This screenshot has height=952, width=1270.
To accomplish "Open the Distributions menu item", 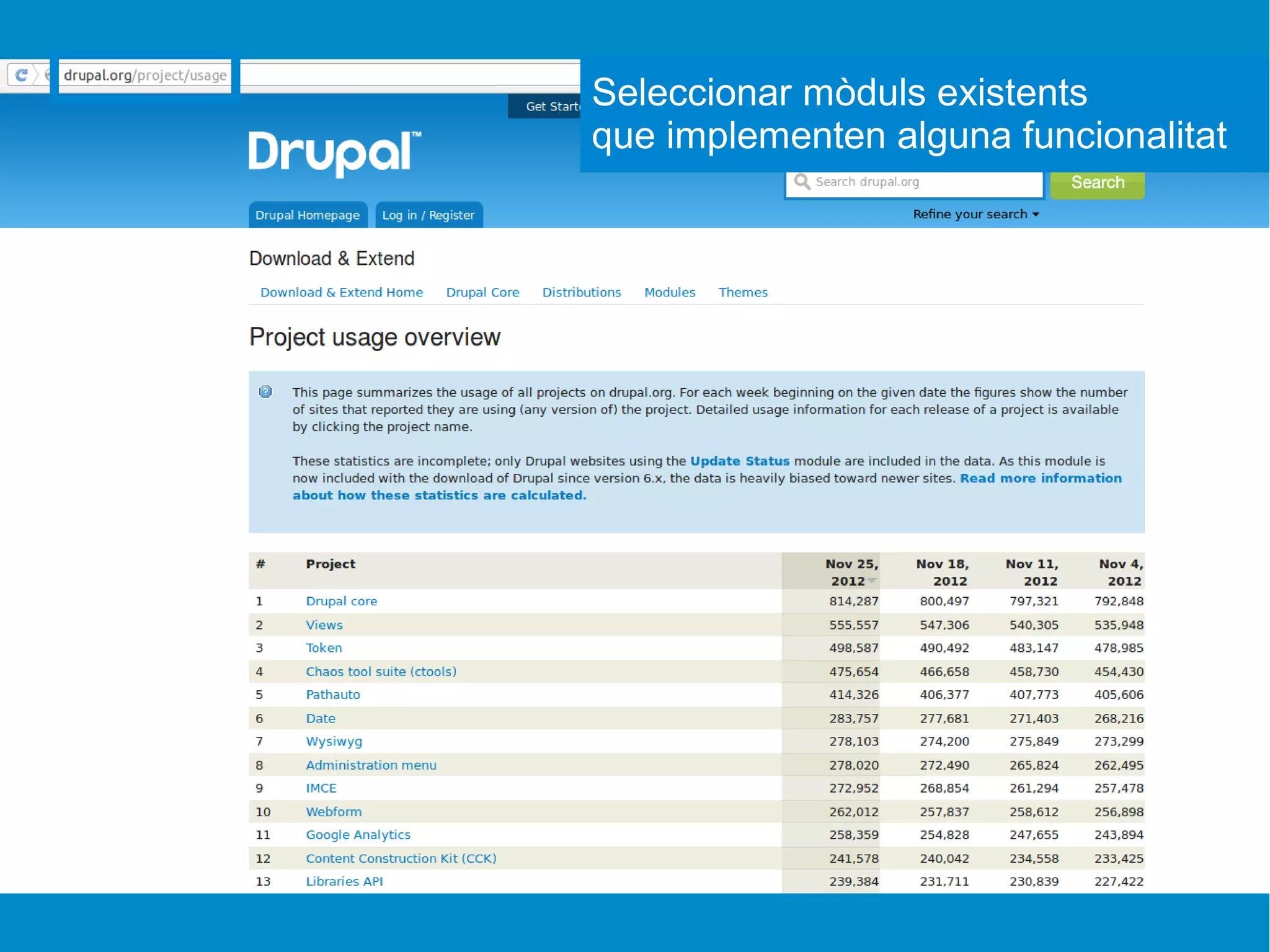I will pos(582,292).
